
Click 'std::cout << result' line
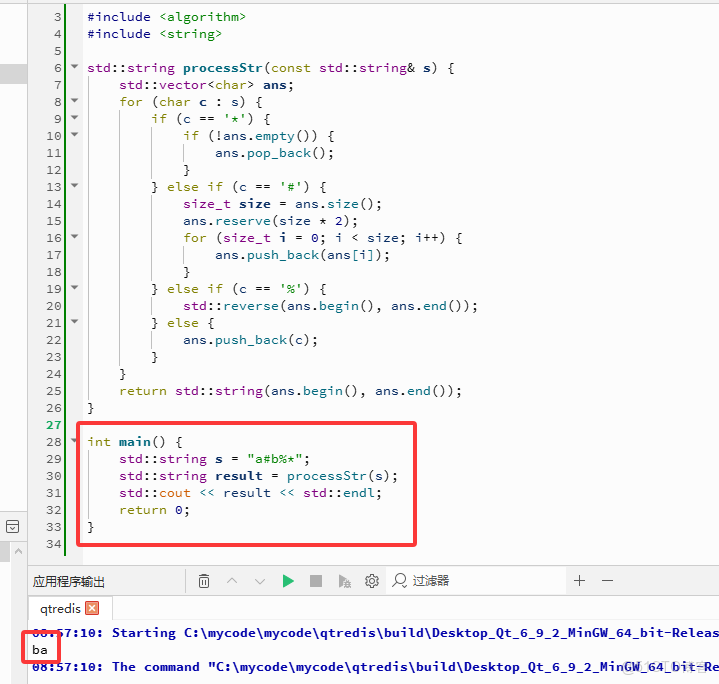pos(250,493)
